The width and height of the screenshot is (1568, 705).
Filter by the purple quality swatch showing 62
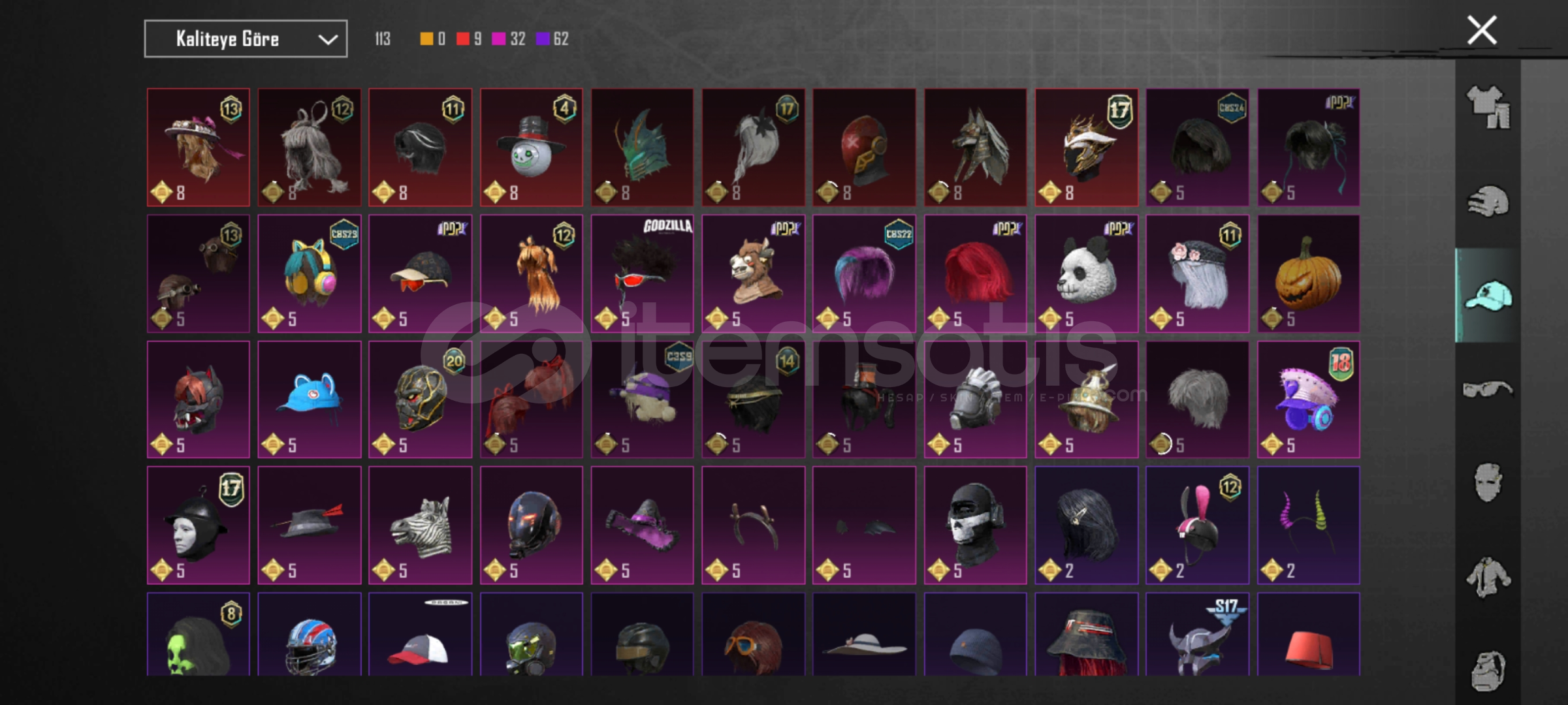(552, 39)
